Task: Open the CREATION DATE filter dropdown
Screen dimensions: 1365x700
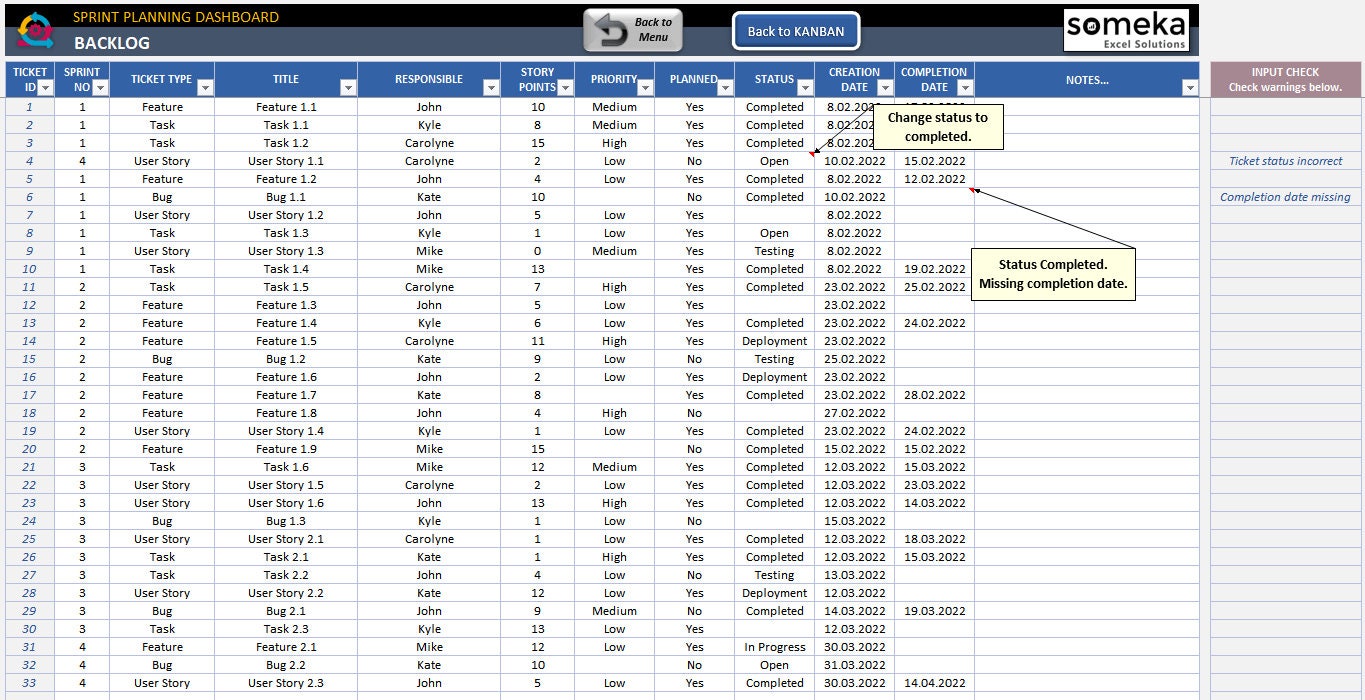Action: (886, 88)
